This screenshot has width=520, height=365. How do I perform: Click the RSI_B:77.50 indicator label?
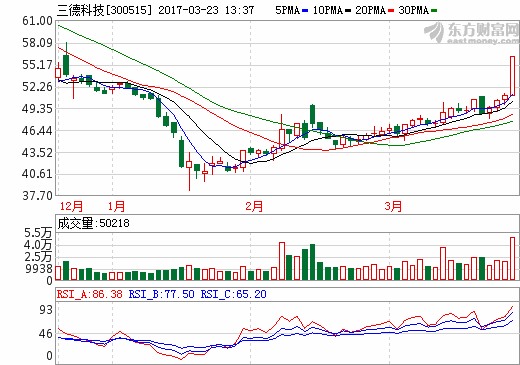pyautogui.click(x=162, y=294)
